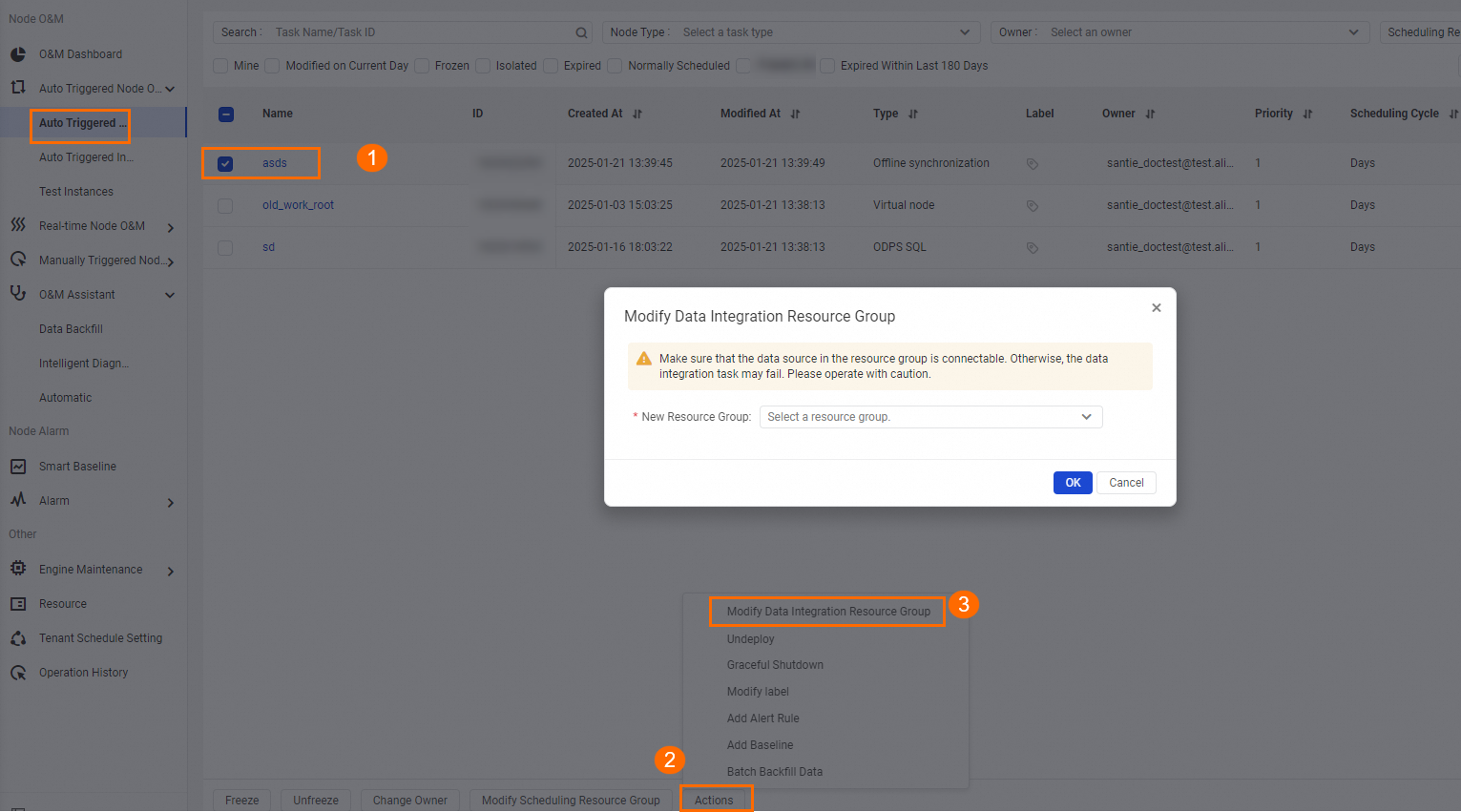The height and width of the screenshot is (812, 1461).
Task: Sort by Modified At column arrows
Action: [x=795, y=114]
